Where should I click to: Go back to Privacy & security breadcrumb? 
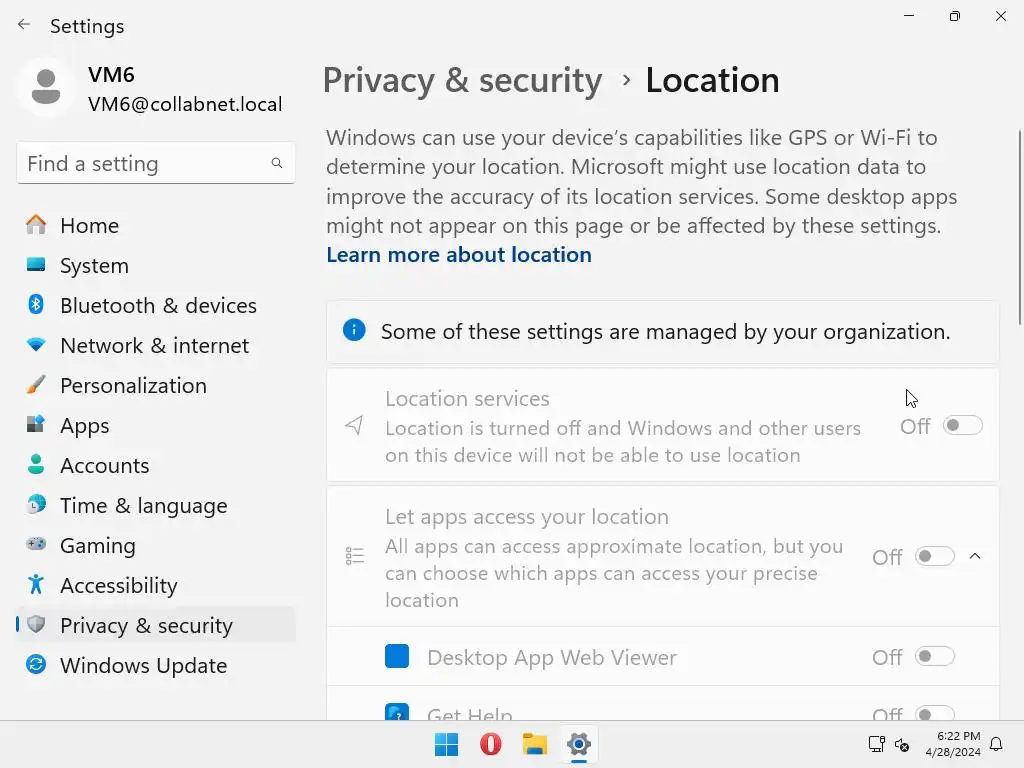[462, 80]
